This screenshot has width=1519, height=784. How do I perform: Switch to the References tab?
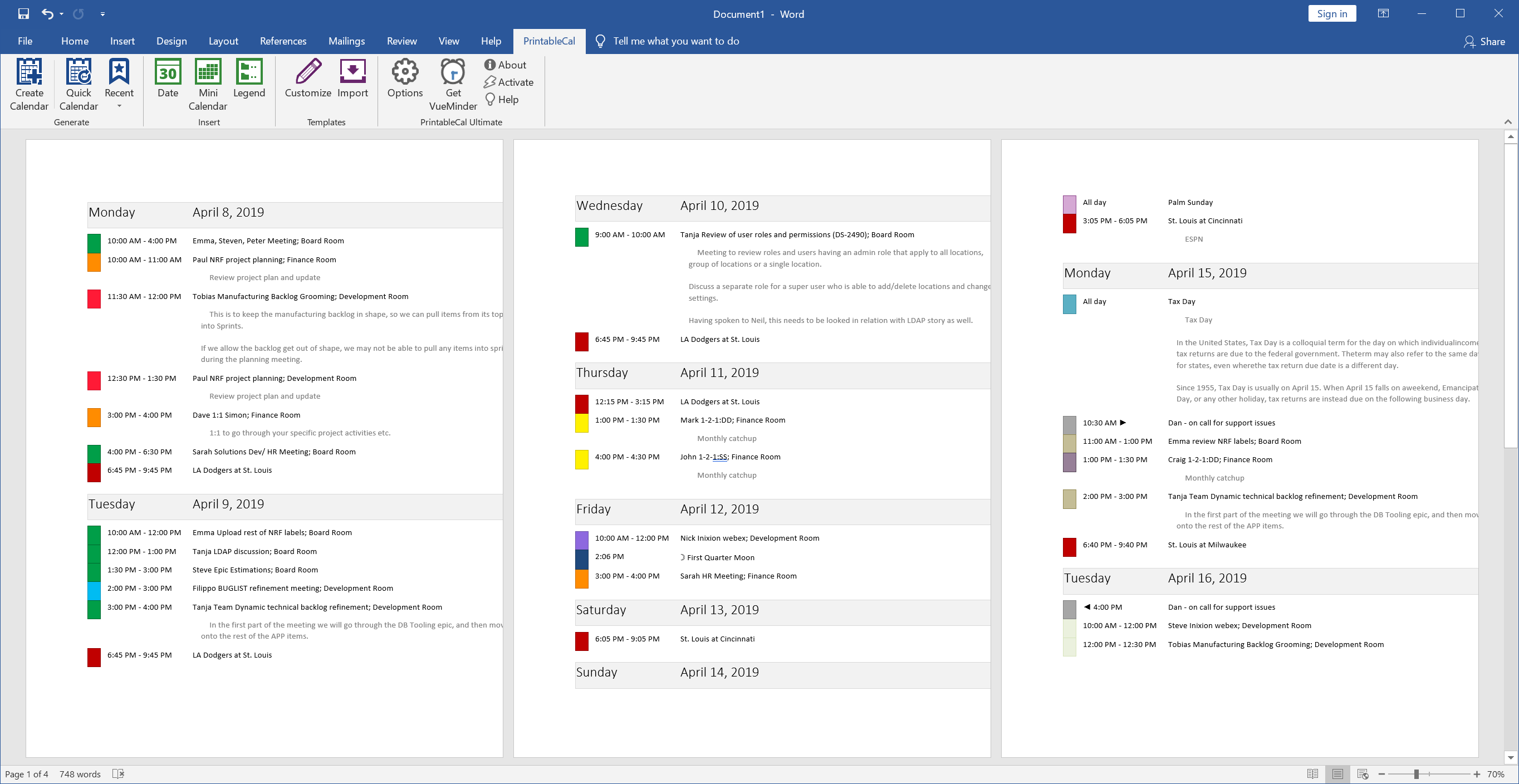tap(283, 41)
